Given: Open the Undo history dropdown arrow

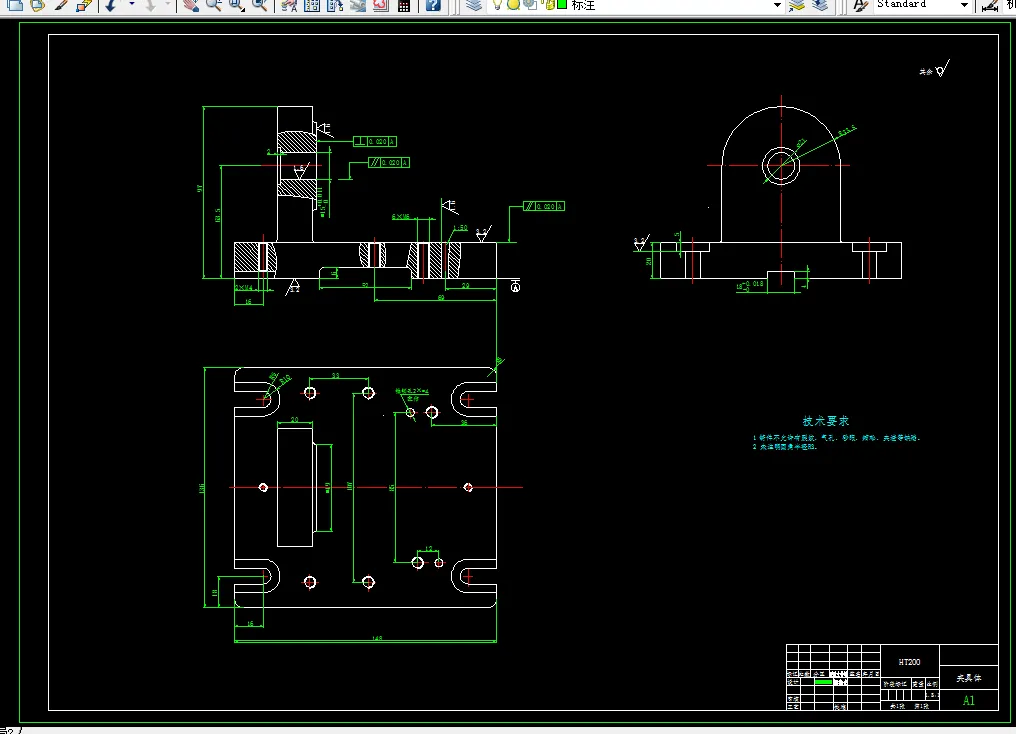Looking at the screenshot, I should pos(132,5).
